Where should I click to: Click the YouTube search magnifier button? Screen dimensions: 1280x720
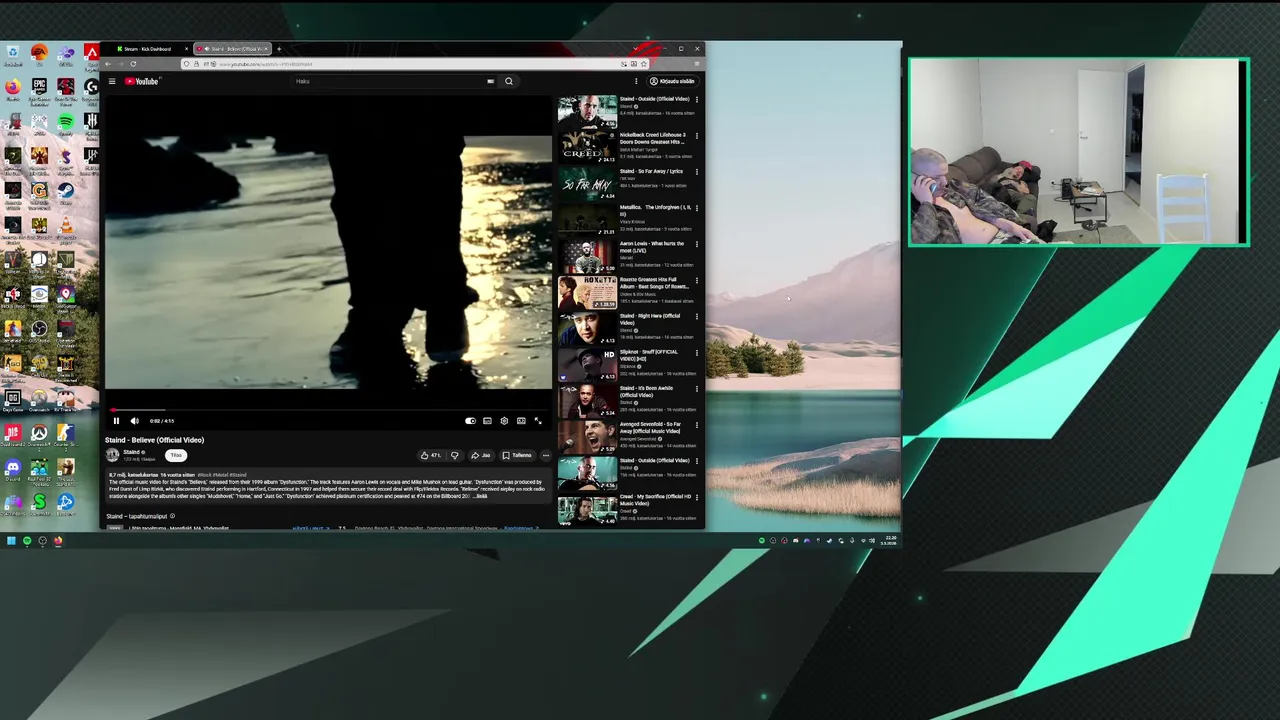click(509, 81)
